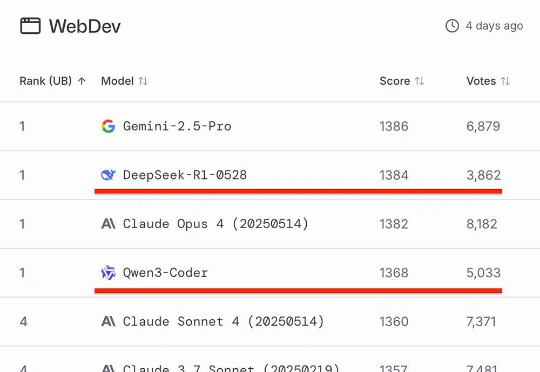The image size is (540, 372).
Task: Click the Google logo next to Gemini-2.5-Pro
Action: click(x=108, y=126)
